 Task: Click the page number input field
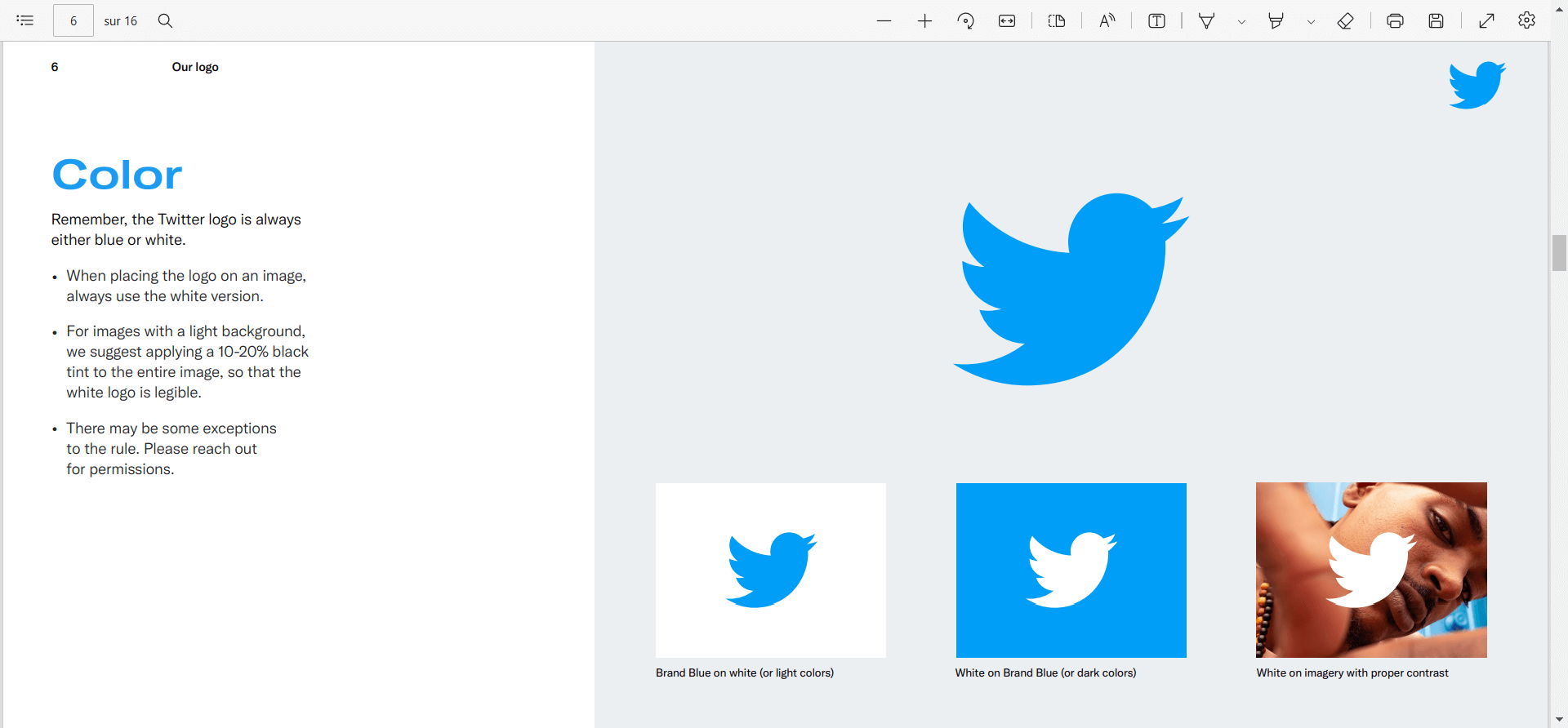click(73, 20)
